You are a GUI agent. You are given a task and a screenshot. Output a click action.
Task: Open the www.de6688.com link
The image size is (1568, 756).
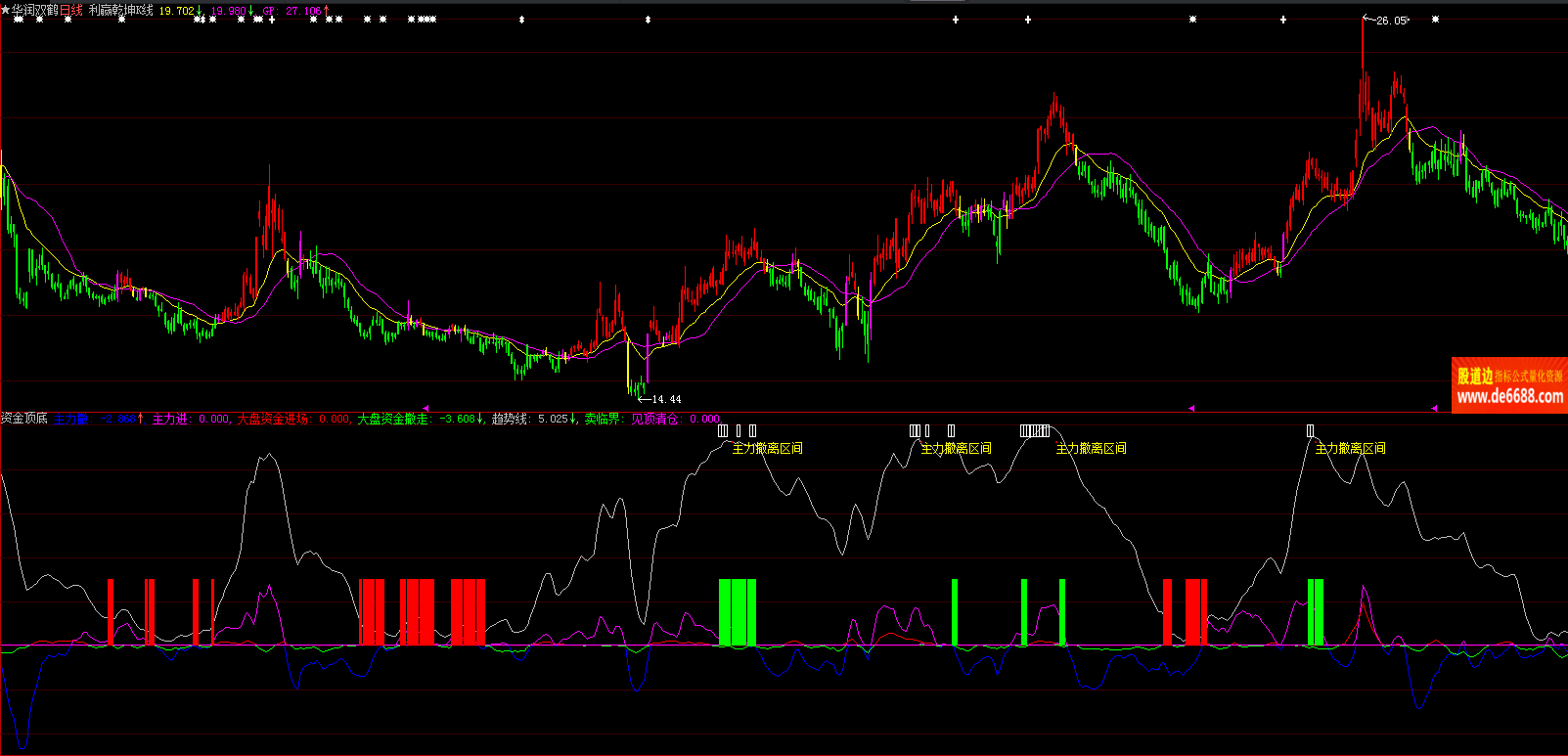point(1509,397)
